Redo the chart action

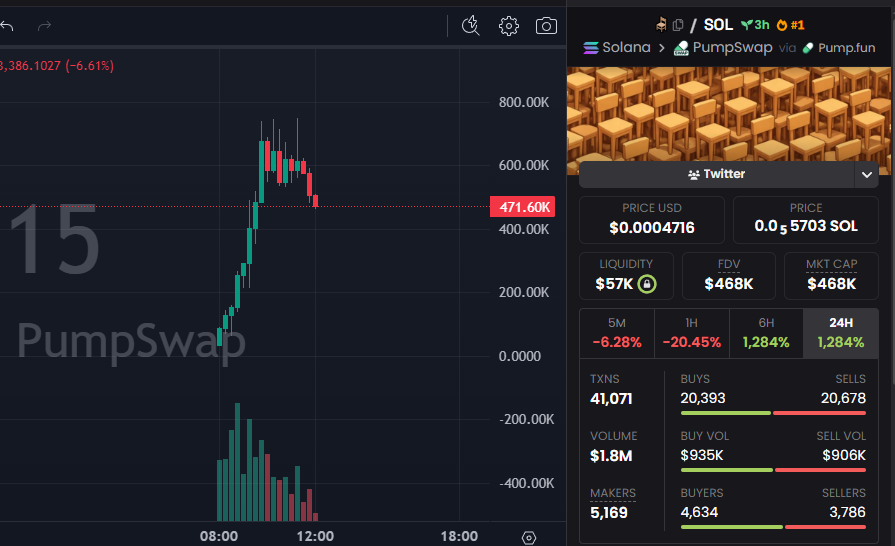coord(45,26)
